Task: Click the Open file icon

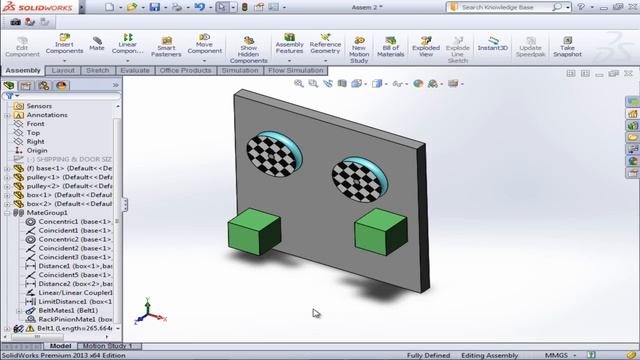Action: click(x=131, y=7)
